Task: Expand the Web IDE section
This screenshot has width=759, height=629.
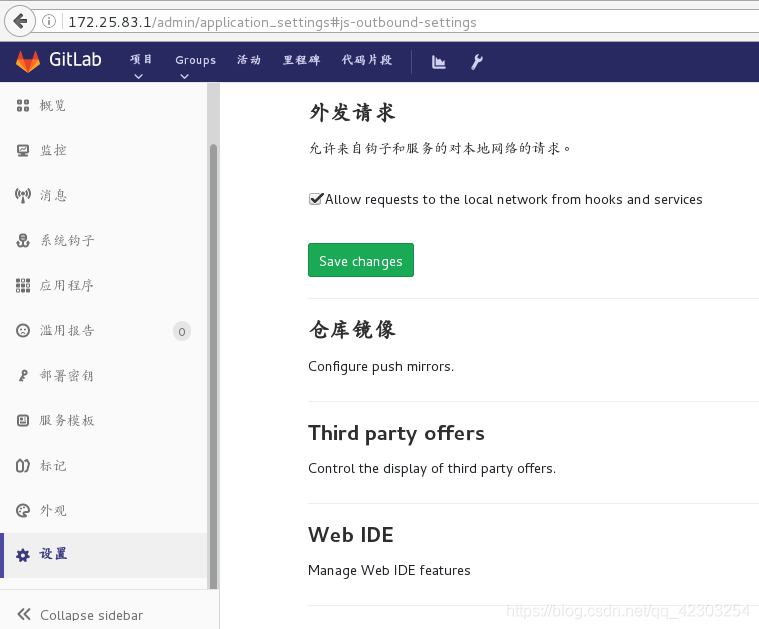Action: pos(350,535)
